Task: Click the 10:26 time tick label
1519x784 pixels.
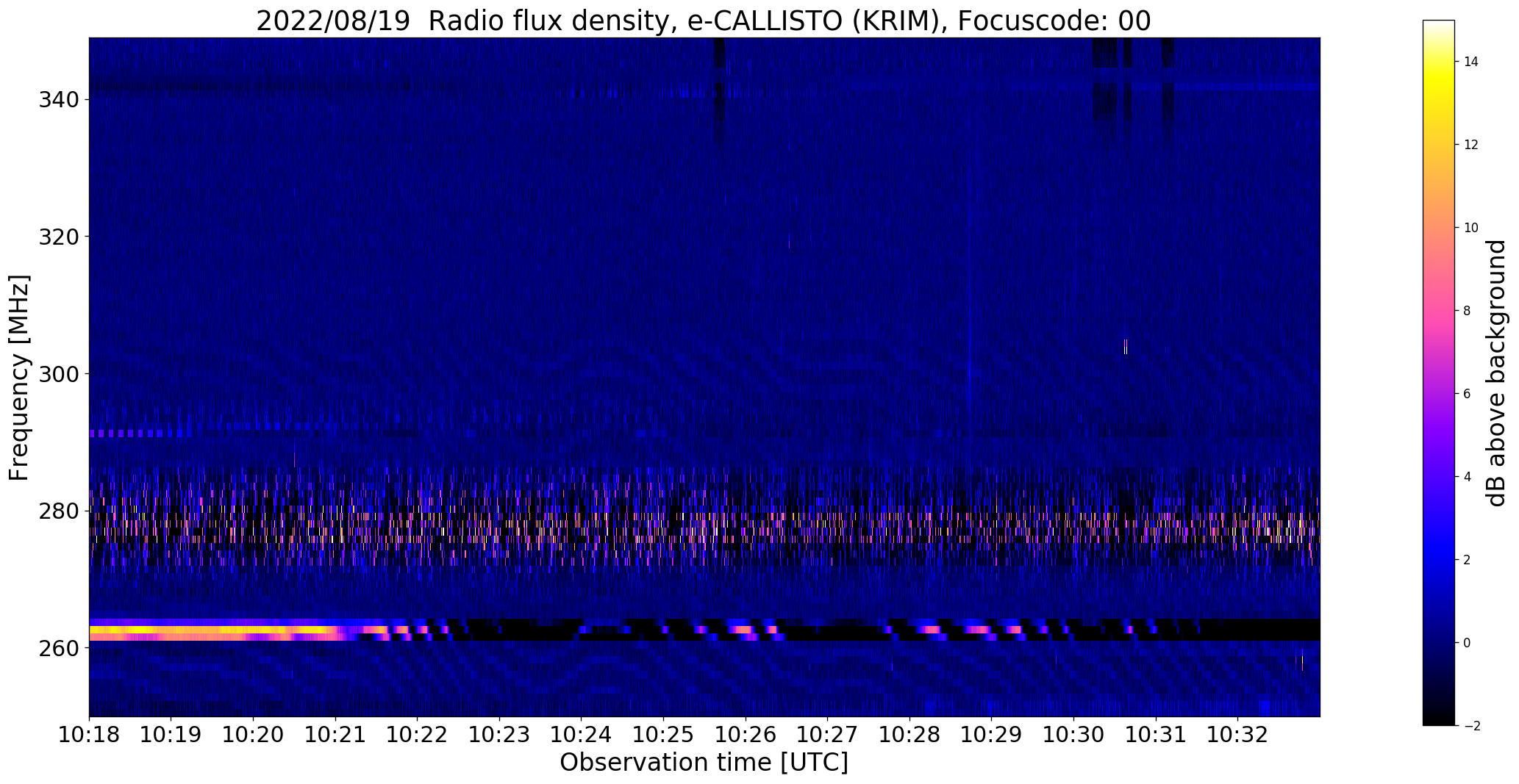Action: (x=746, y=736)
